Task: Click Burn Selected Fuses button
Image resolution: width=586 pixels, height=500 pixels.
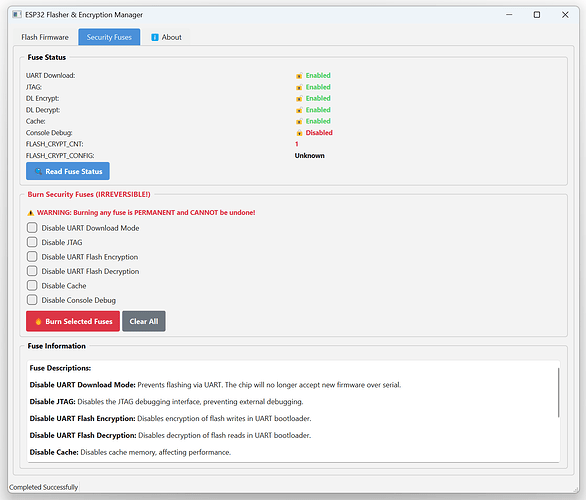Action: 73,321
